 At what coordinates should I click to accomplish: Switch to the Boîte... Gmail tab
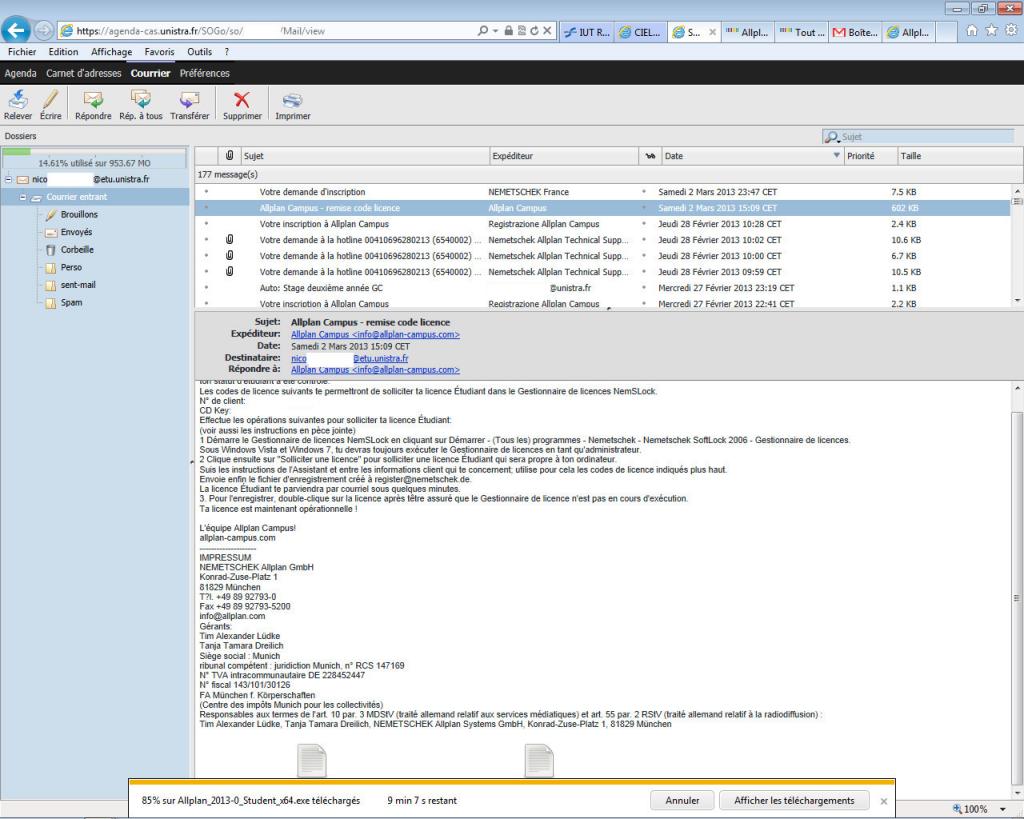pyautogui.click(x=856, y=31)
